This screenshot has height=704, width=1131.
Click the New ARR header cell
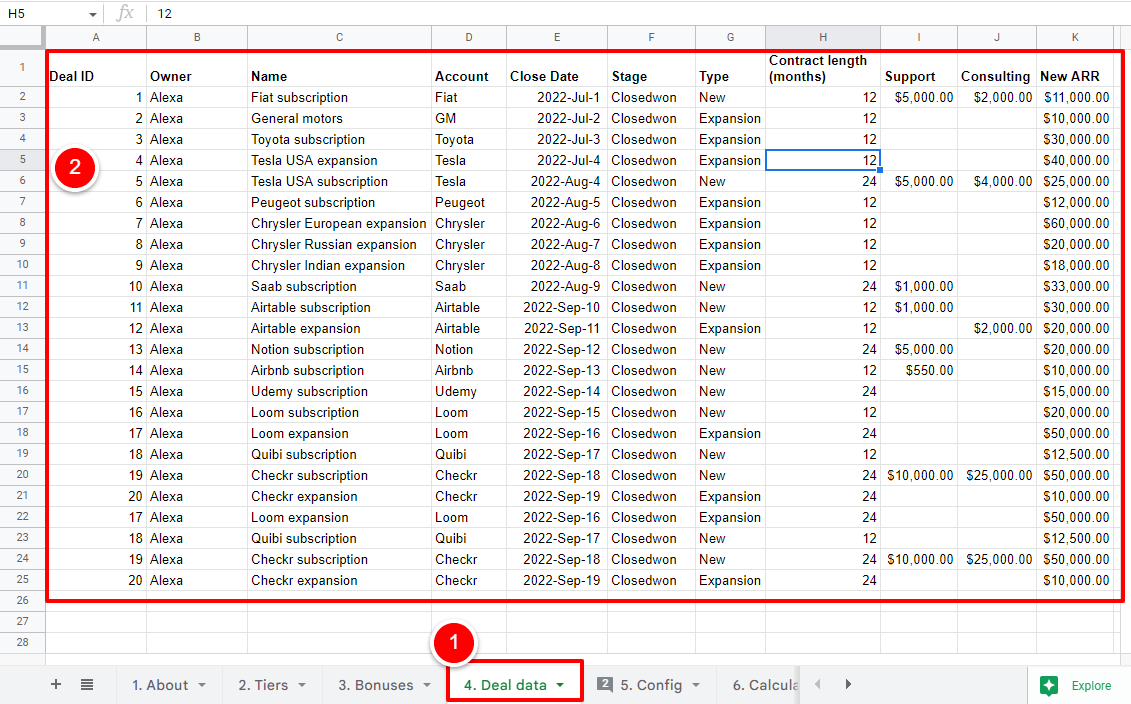pyautogui.click(x=1075, y=68)
